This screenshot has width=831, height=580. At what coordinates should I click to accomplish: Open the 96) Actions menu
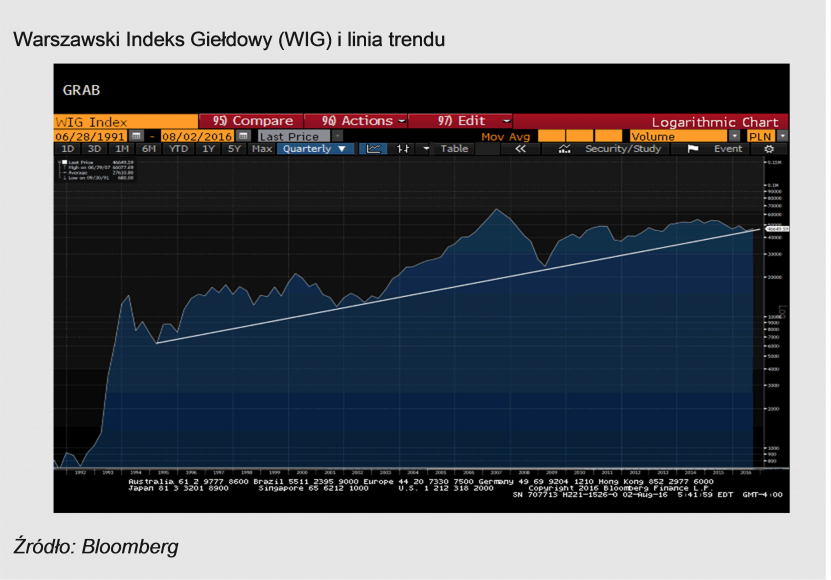click(356, 121)
